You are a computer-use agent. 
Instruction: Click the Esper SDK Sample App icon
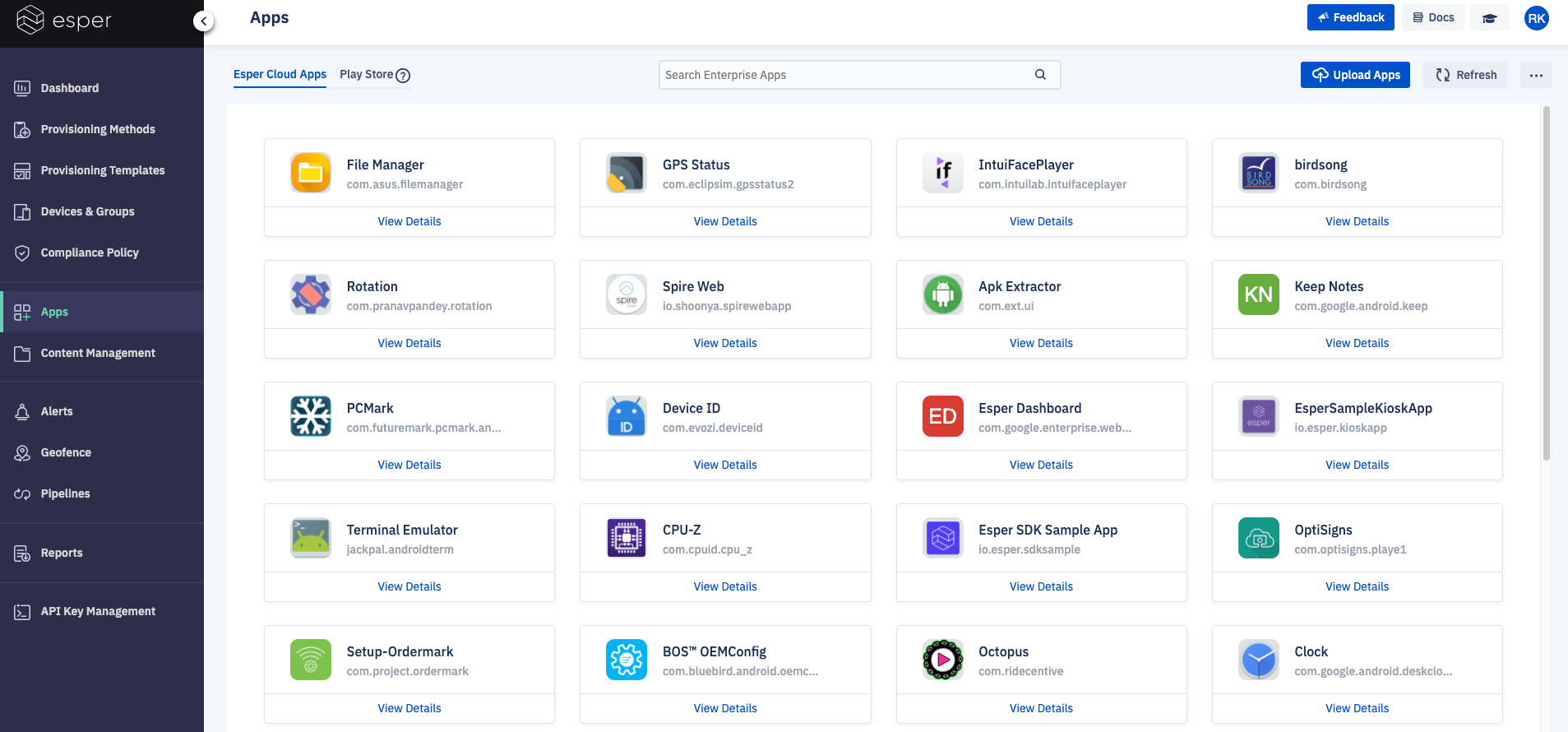pyautogui.click(x=943, y=538)
